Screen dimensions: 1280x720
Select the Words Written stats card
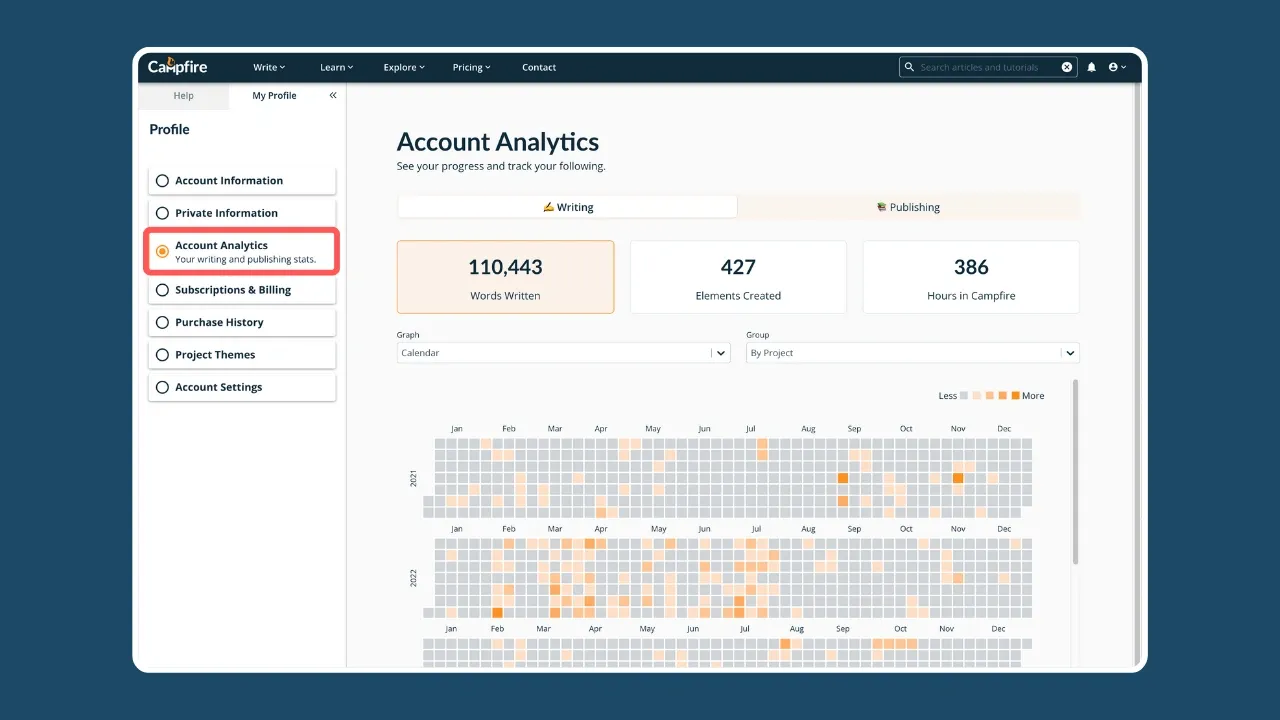pyautogui.click(x=505, y=277)
